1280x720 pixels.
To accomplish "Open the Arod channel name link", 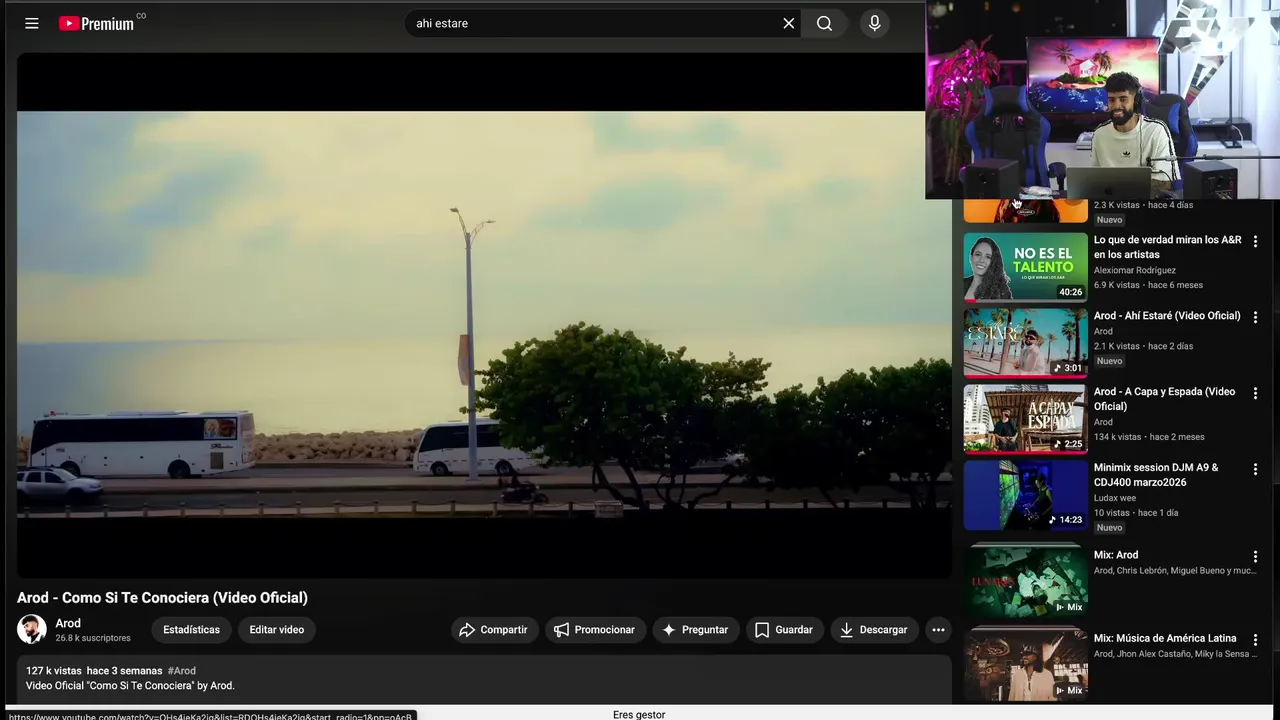I will pos(68,623).
